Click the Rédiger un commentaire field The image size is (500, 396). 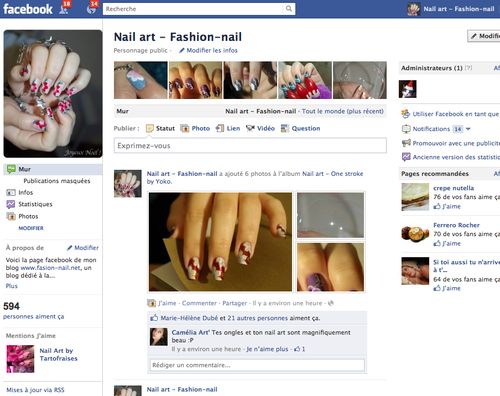[x=257, y=365]
